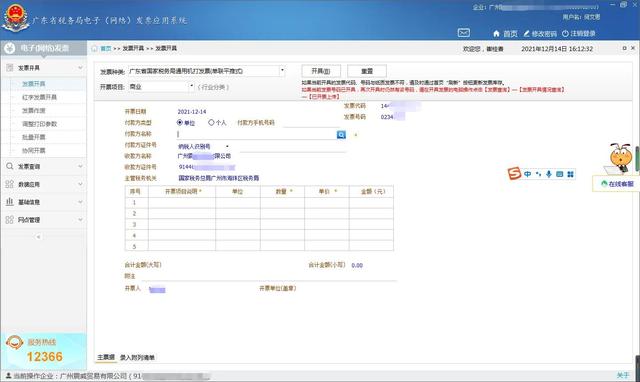Open the Sogou toolbox grid icon

570,174
